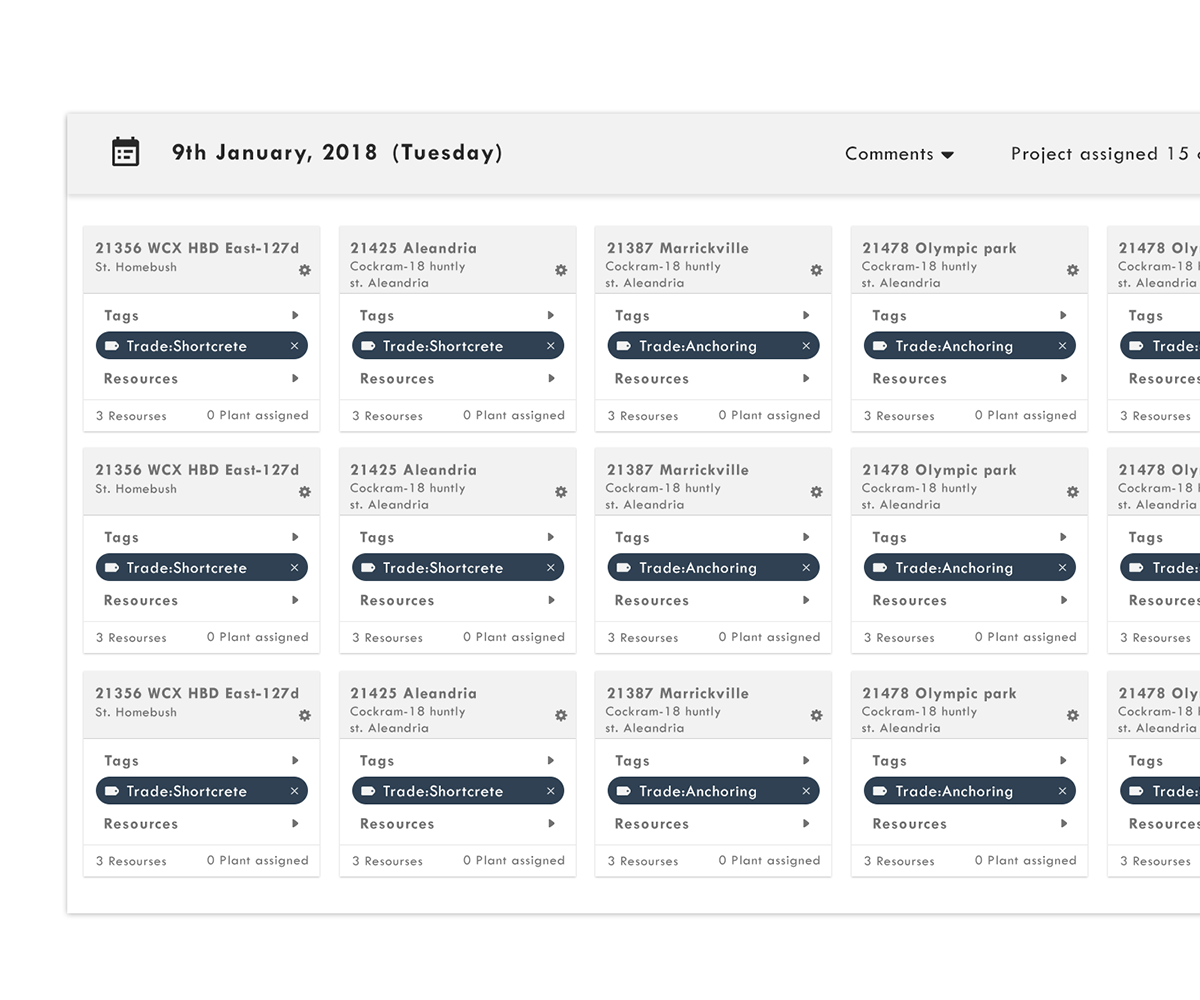This screenshot has width=1200, height=1000.
Task: Click title '21356 WCX HBD East-127d' in top row
Action: point(197,248)
